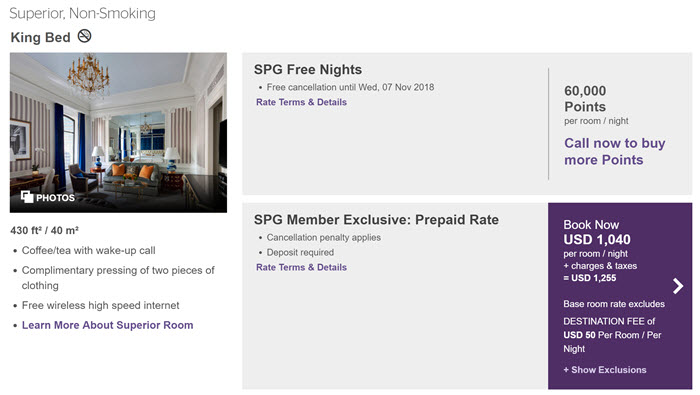Click the DESTINATION FEE notice text
Screen dimensions: 700x395
pos(612,335)
